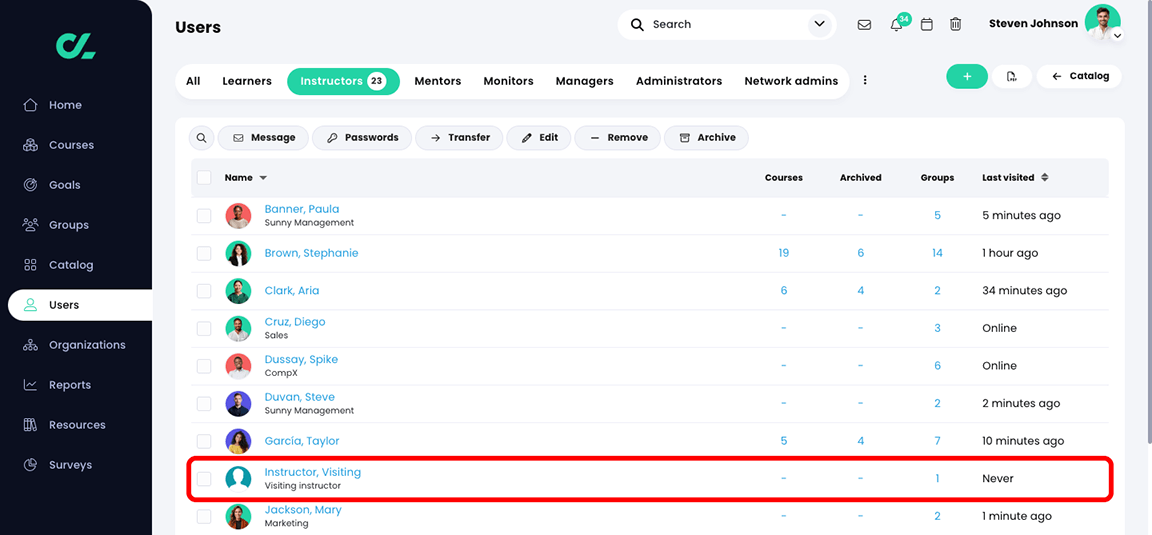Sort by Last visited column arrows
1152x535 pixels.
click(1045, 177)
